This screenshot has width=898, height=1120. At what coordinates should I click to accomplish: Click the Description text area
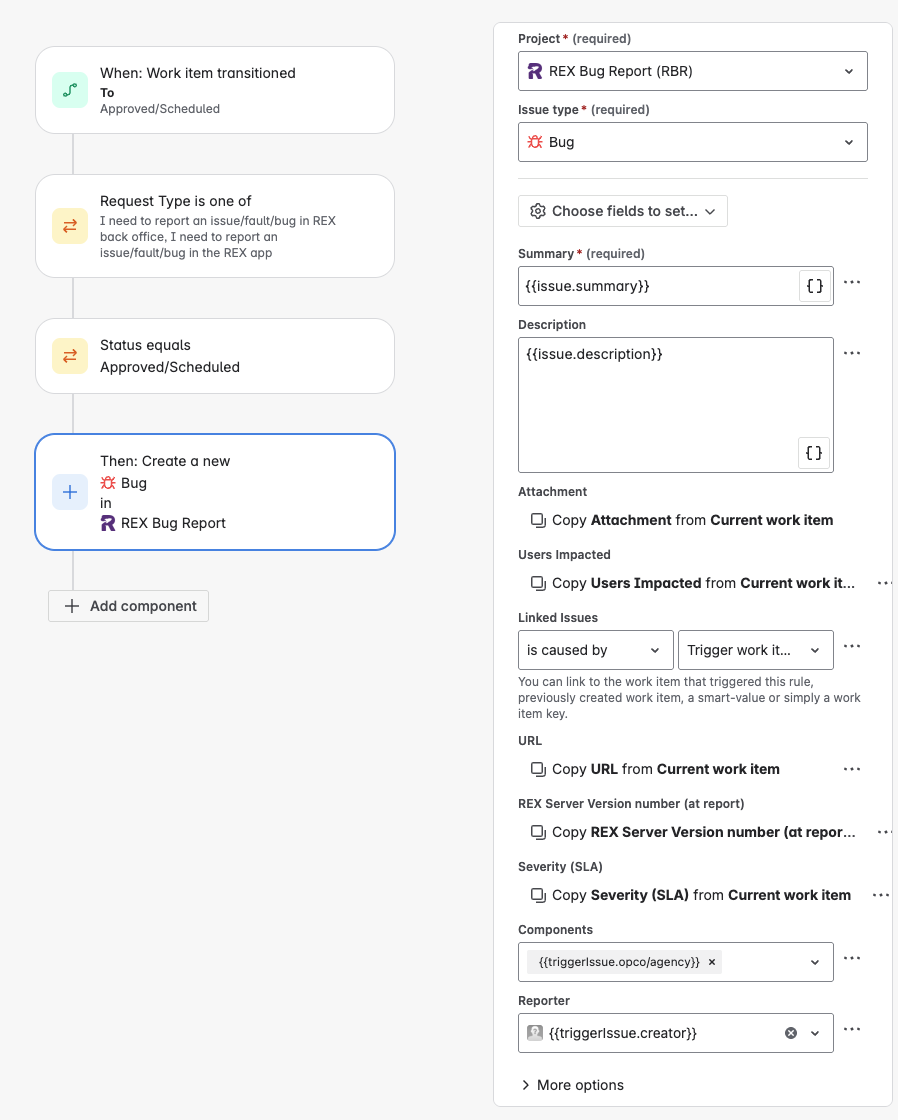tap(676, 405)
